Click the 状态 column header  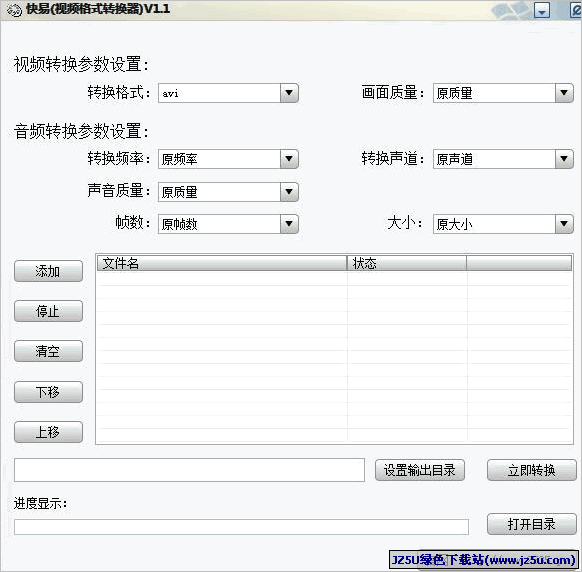407,263
